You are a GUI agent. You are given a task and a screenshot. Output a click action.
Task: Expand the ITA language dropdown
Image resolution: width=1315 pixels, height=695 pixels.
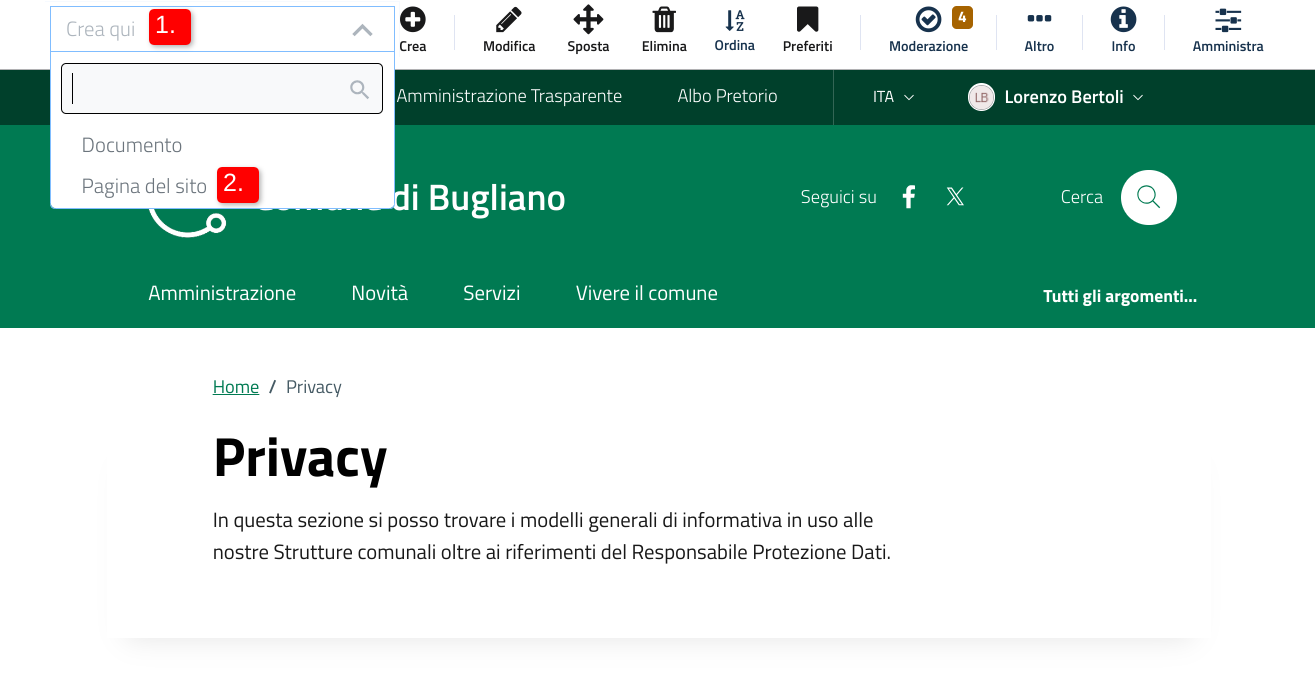click(893, 97)
